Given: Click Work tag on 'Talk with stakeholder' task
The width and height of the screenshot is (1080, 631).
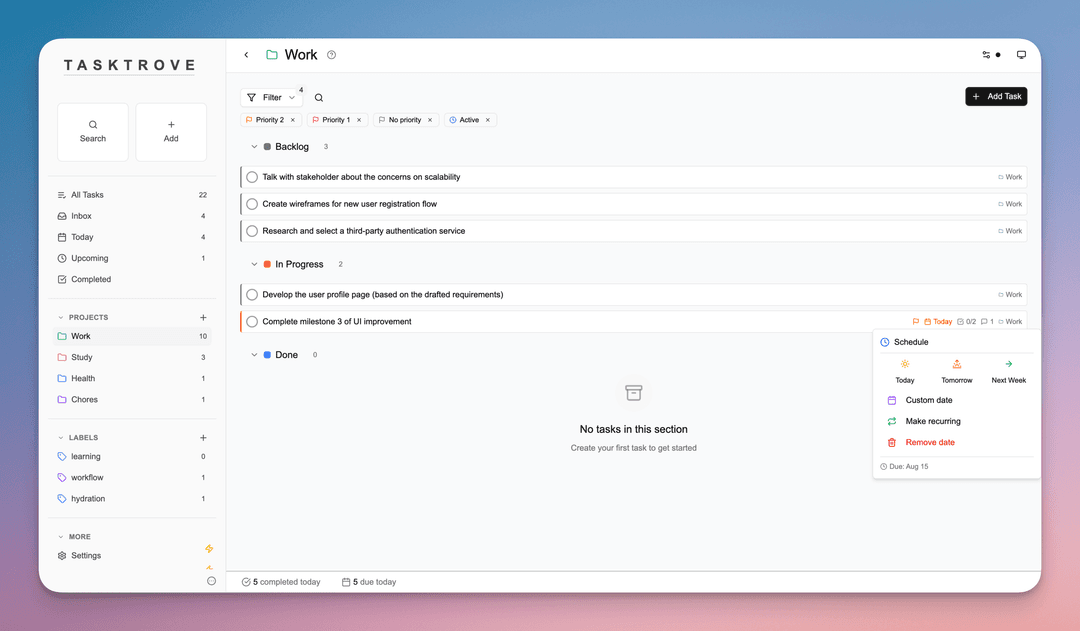Looking at the screenshot, I should [1010, 177].
